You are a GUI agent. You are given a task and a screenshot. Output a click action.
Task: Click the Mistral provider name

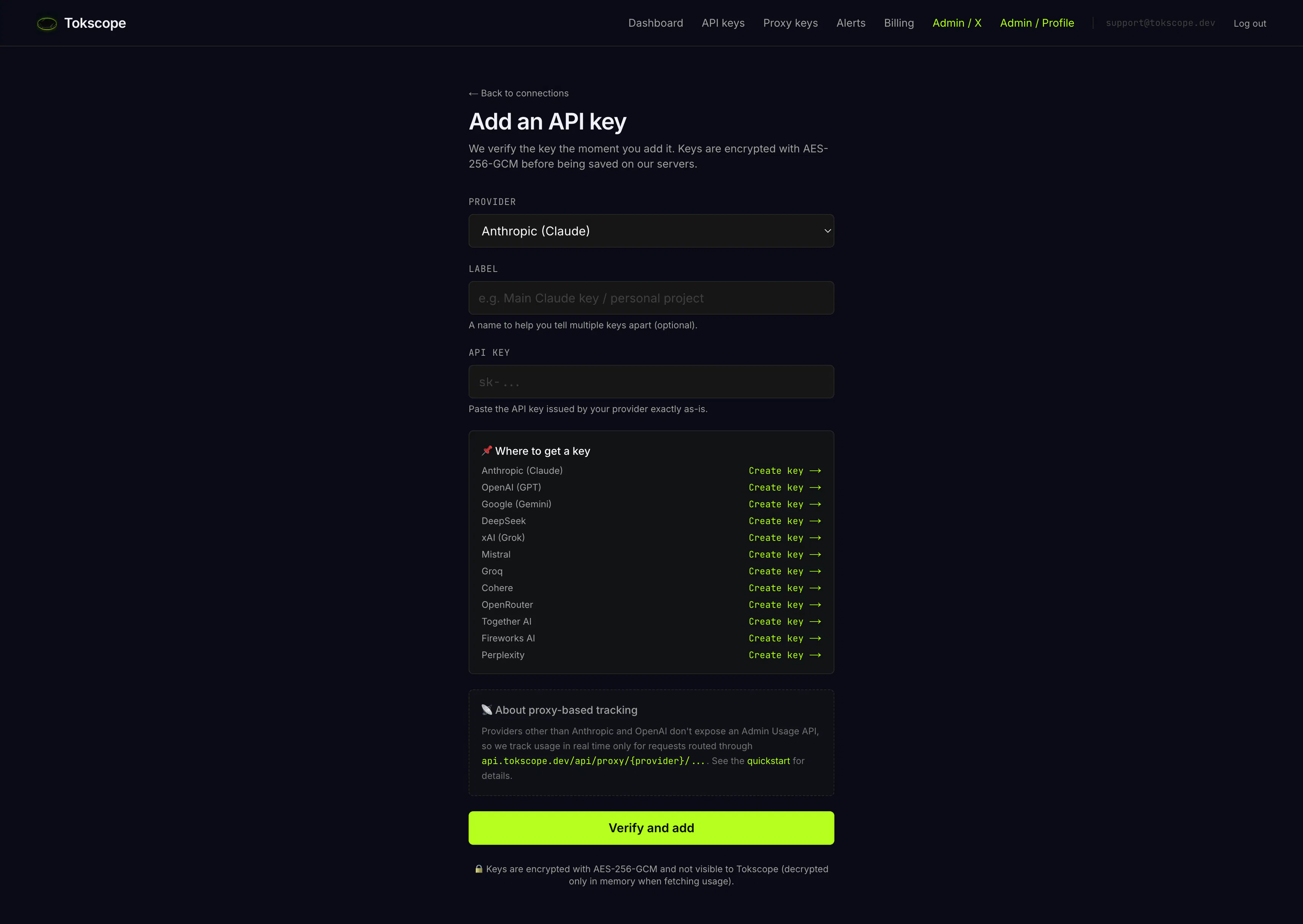pos(496,554)
